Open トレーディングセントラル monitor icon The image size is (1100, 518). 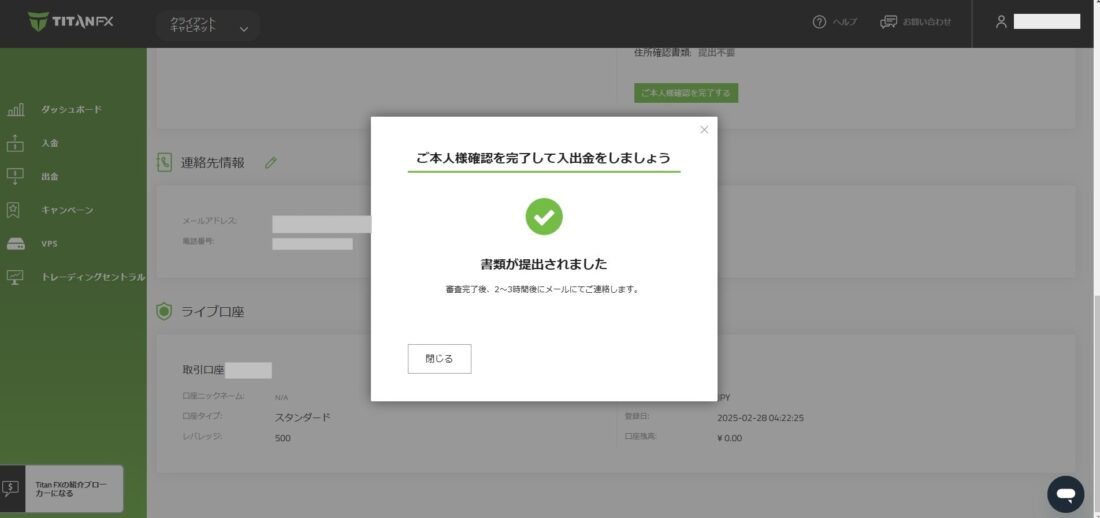(x=16, y=277)
